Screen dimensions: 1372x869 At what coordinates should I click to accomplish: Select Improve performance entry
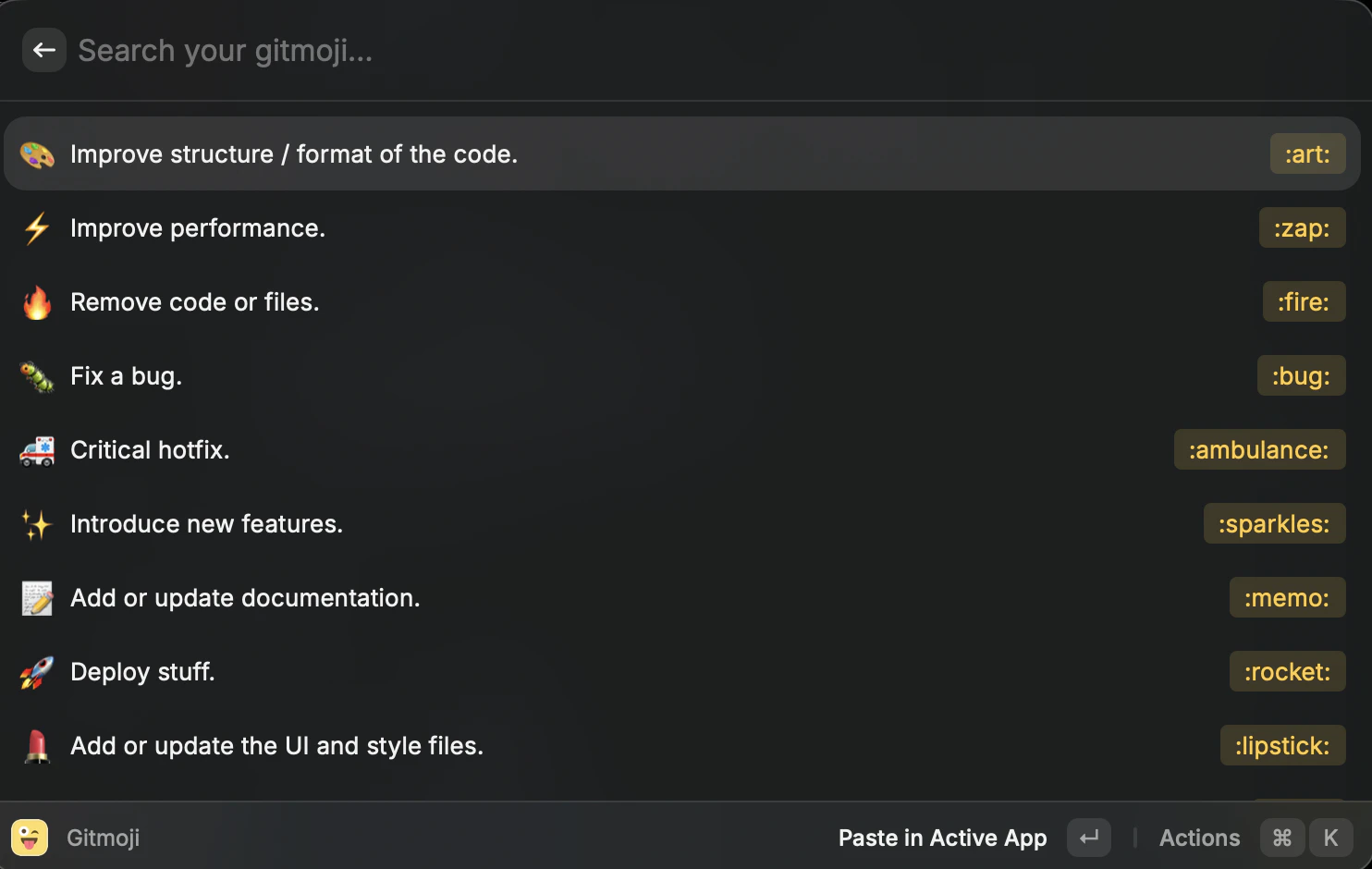tap(682, 227)
